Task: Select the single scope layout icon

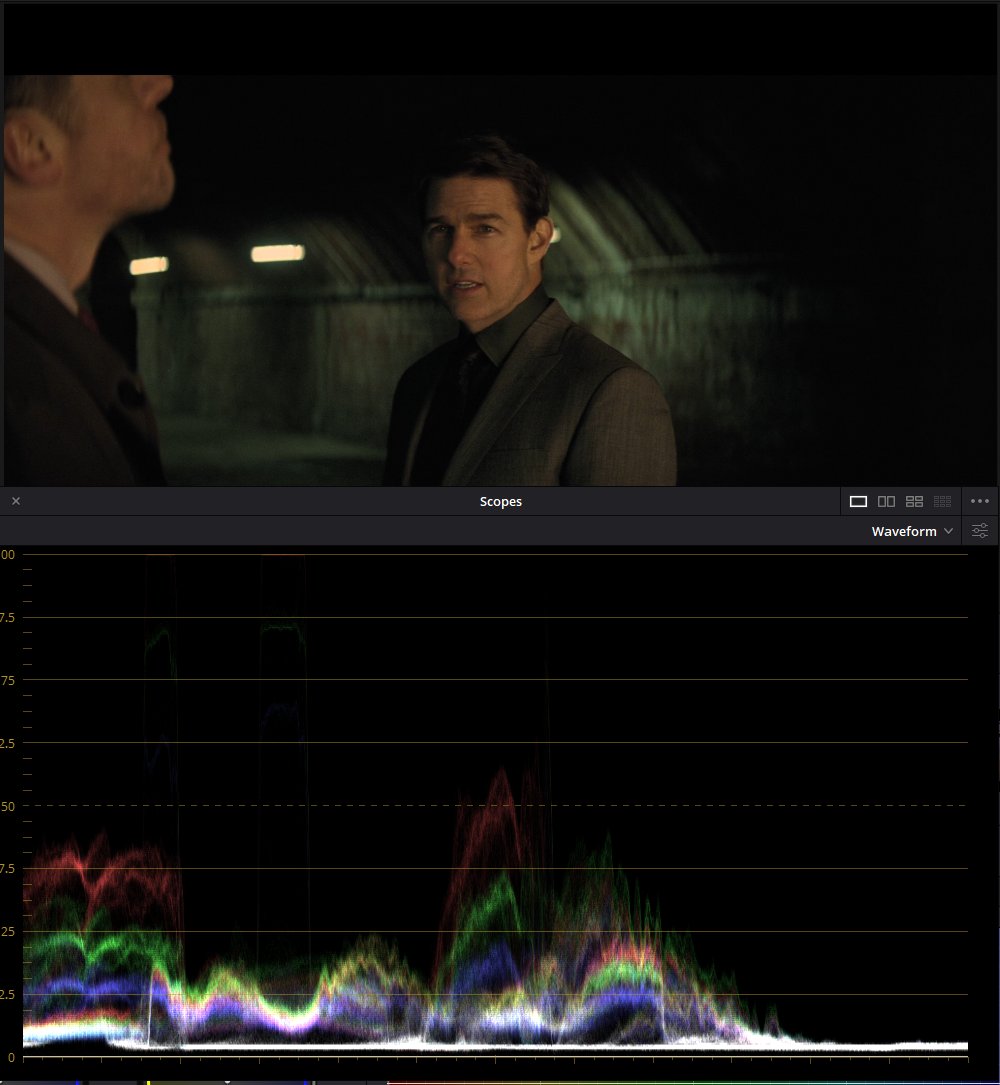Action: 858,501
